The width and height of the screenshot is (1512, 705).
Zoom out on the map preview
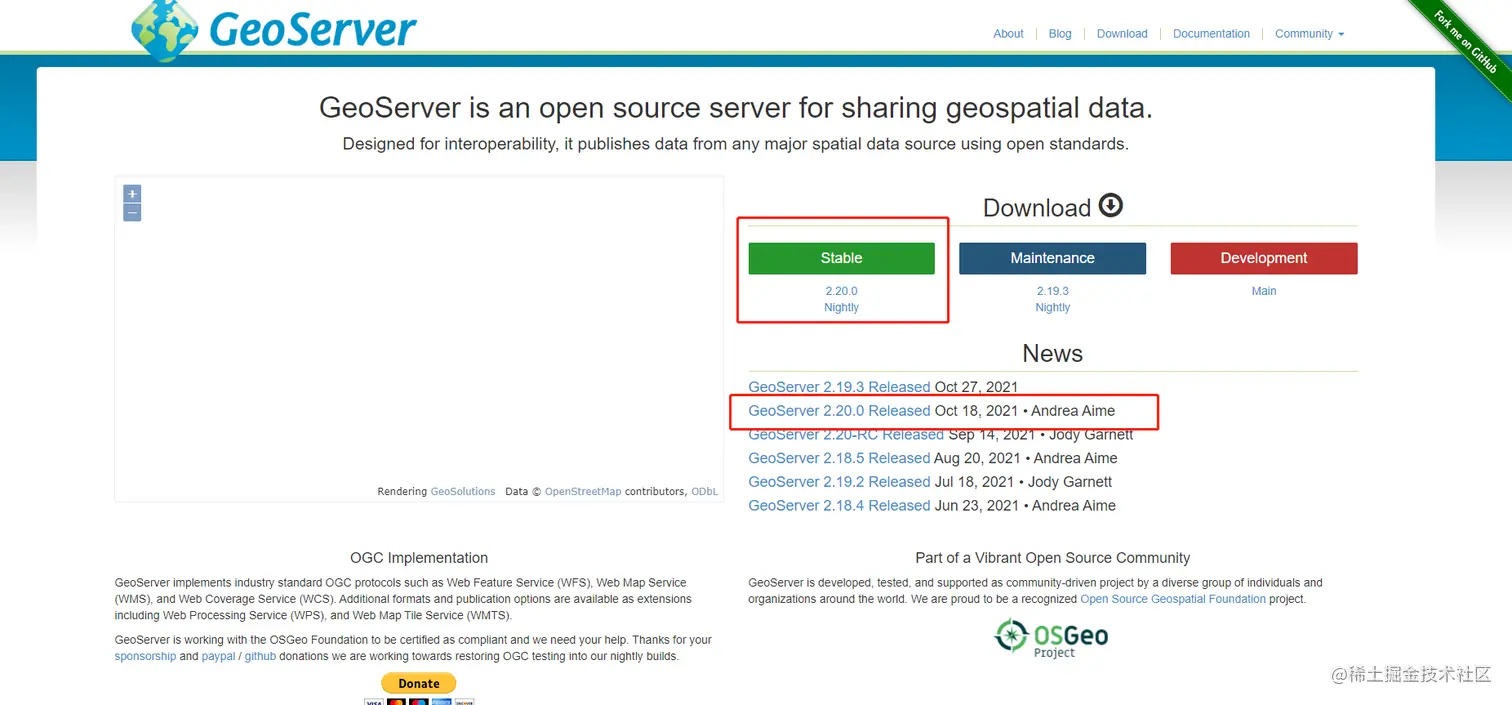(132, 212)
